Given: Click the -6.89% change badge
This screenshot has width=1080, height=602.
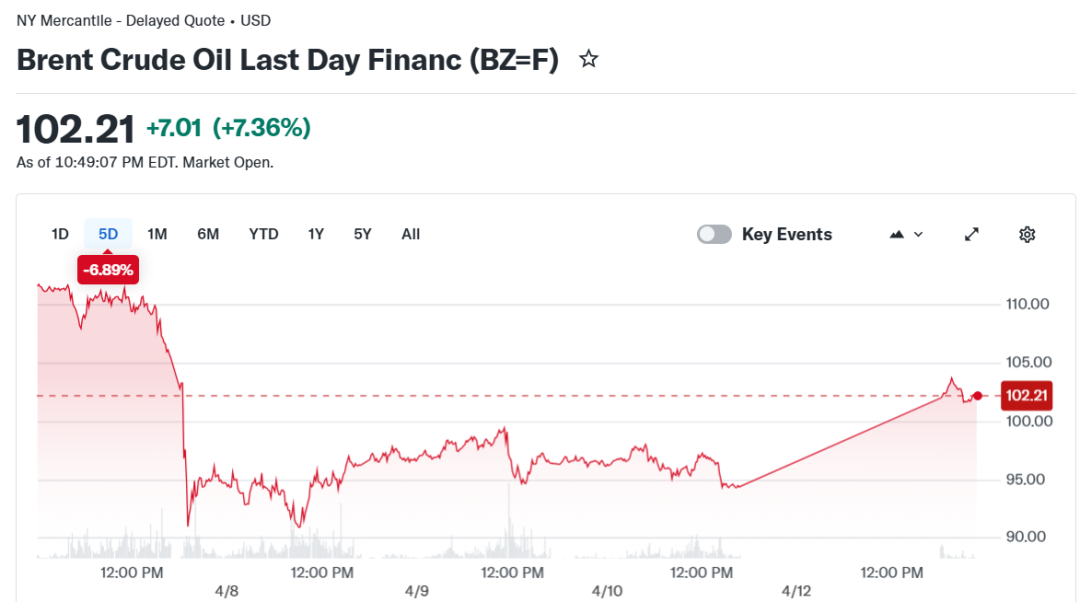Looking at the screenshot, I should [x=108, y=270].
